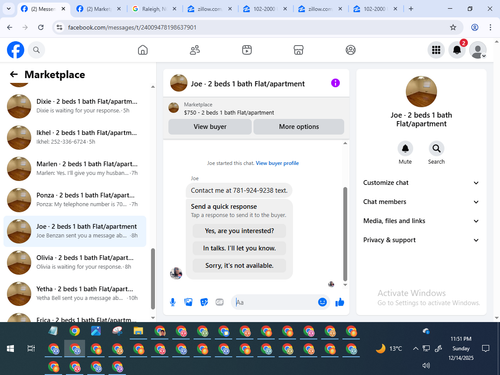Switch to the second zillow.com tab

(x=319, y=9)
